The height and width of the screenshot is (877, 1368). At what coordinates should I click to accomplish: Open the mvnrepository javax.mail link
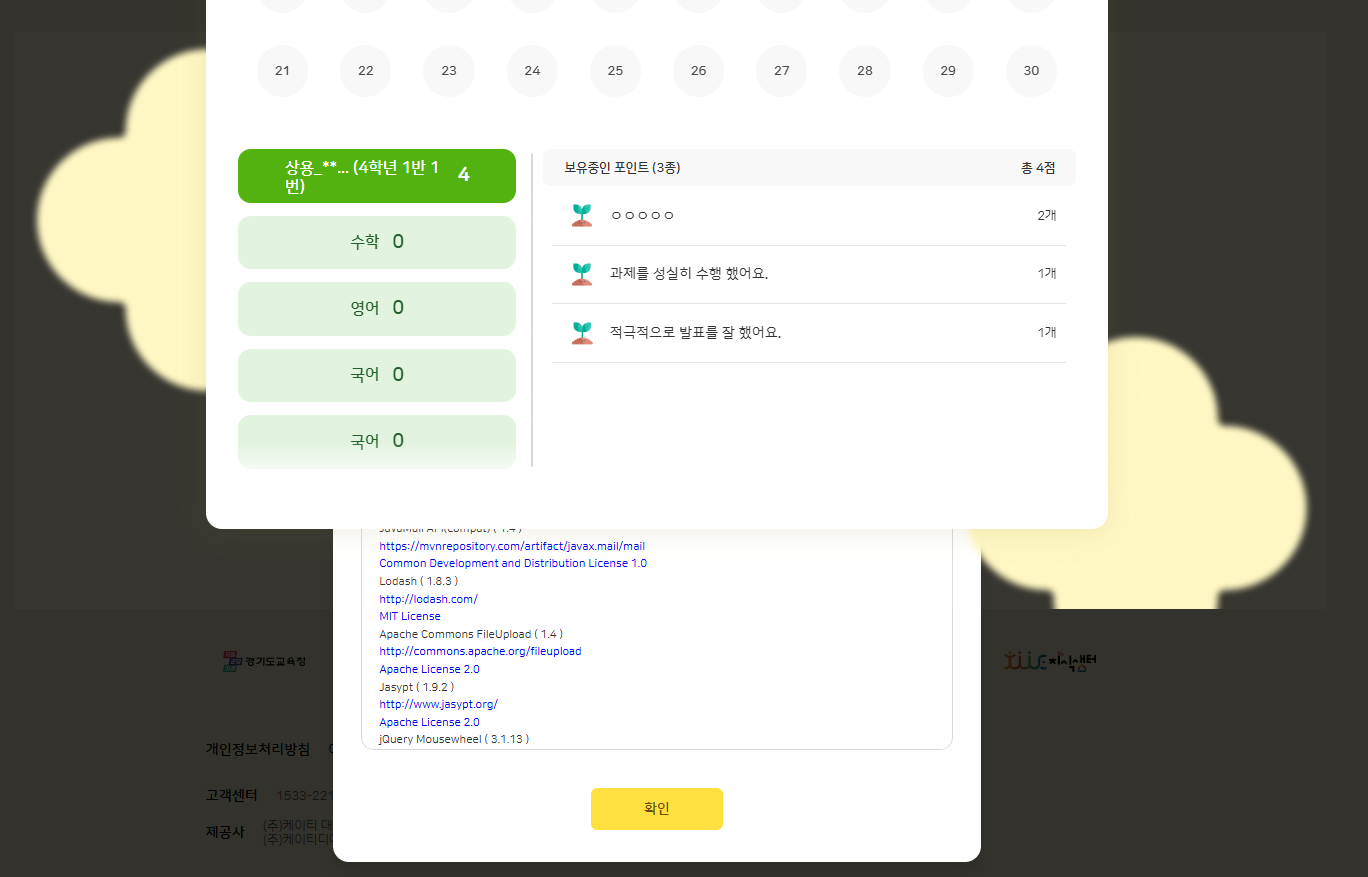click(x=511, y=546)
